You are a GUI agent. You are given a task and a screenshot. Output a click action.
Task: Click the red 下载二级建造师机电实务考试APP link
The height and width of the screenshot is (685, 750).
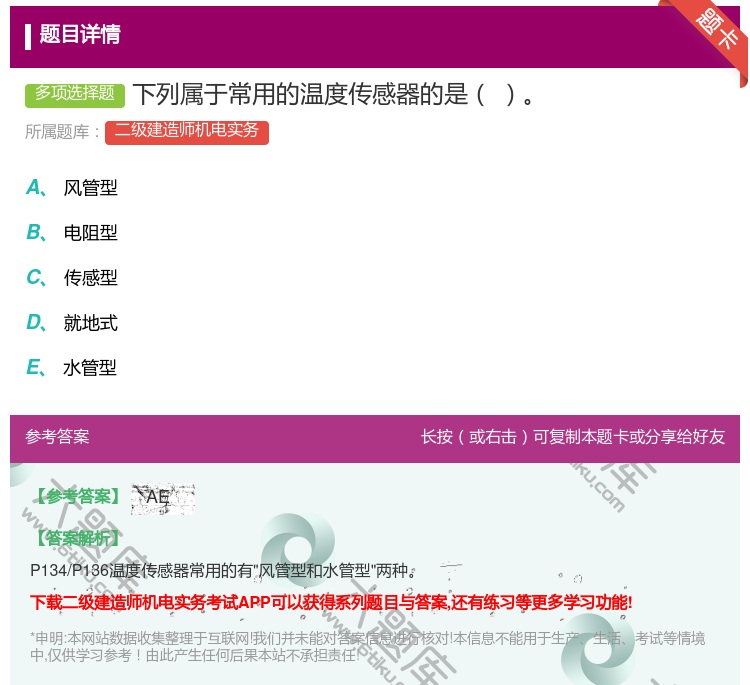pyautogui.click(x=331, y=602)
